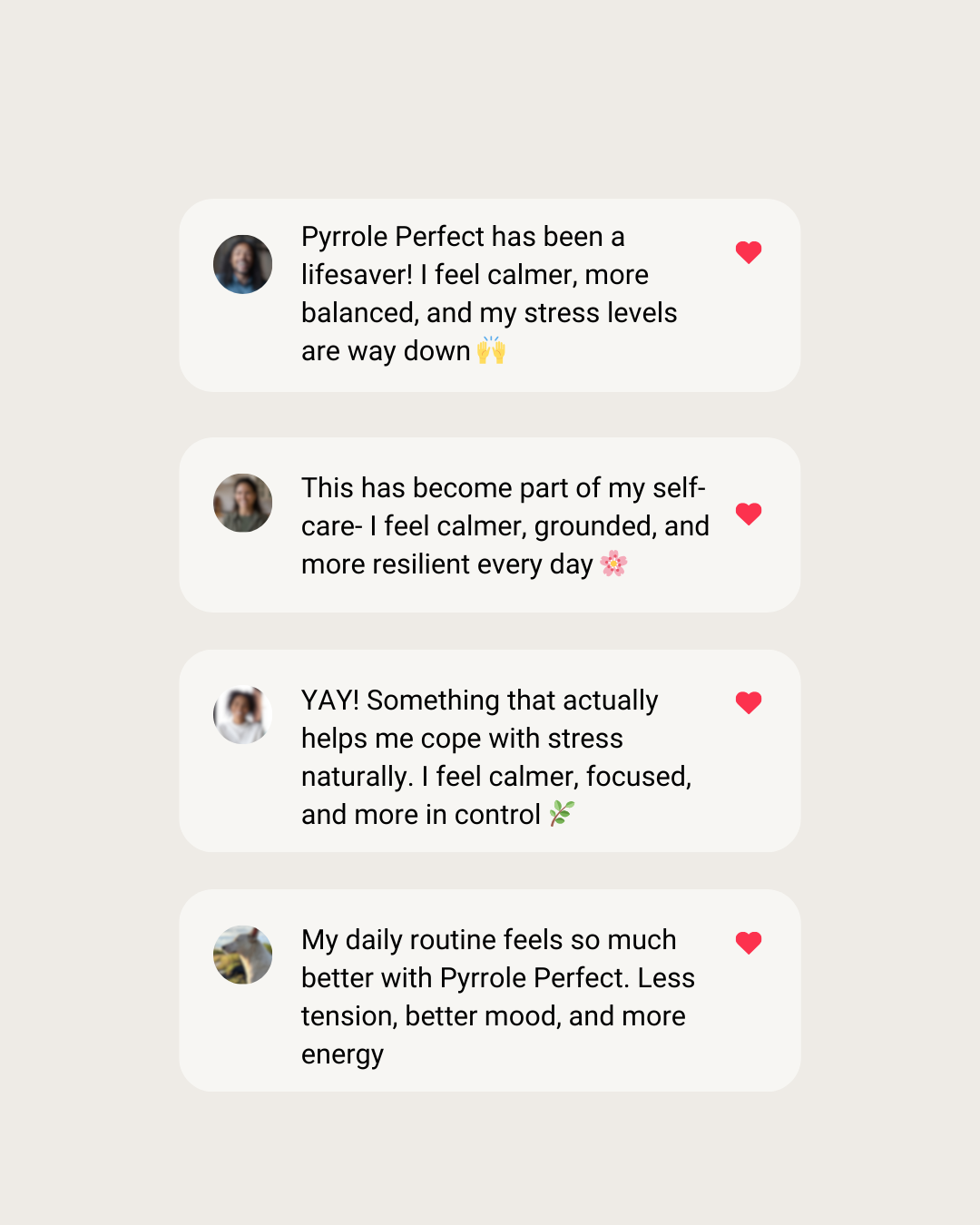Click the pink flower emoji
Viewport: 980px width, 1225px height.
(613, 563)
